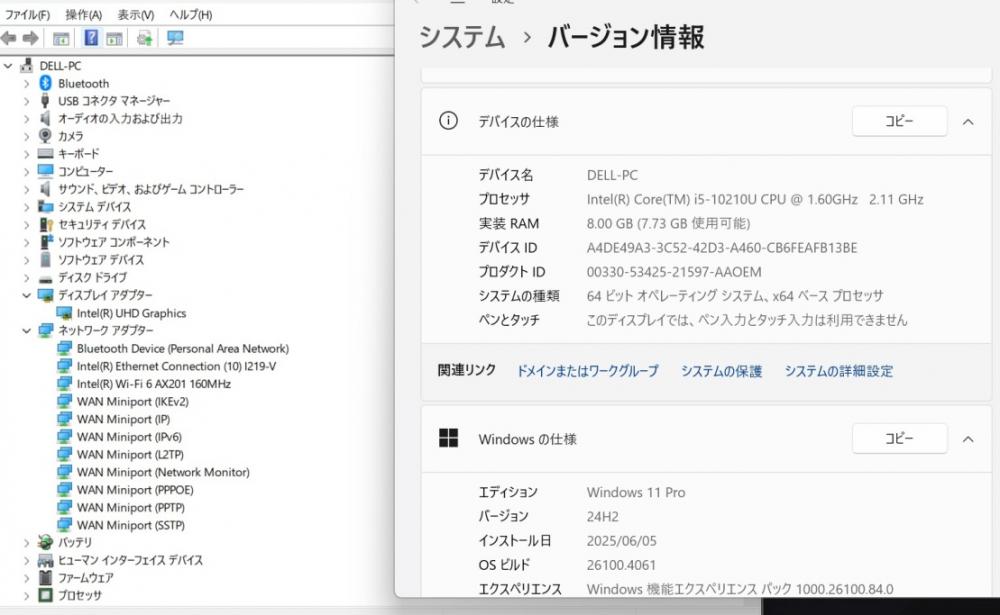Click the info circle icon beside デバイスの仕様

[448, 121]
